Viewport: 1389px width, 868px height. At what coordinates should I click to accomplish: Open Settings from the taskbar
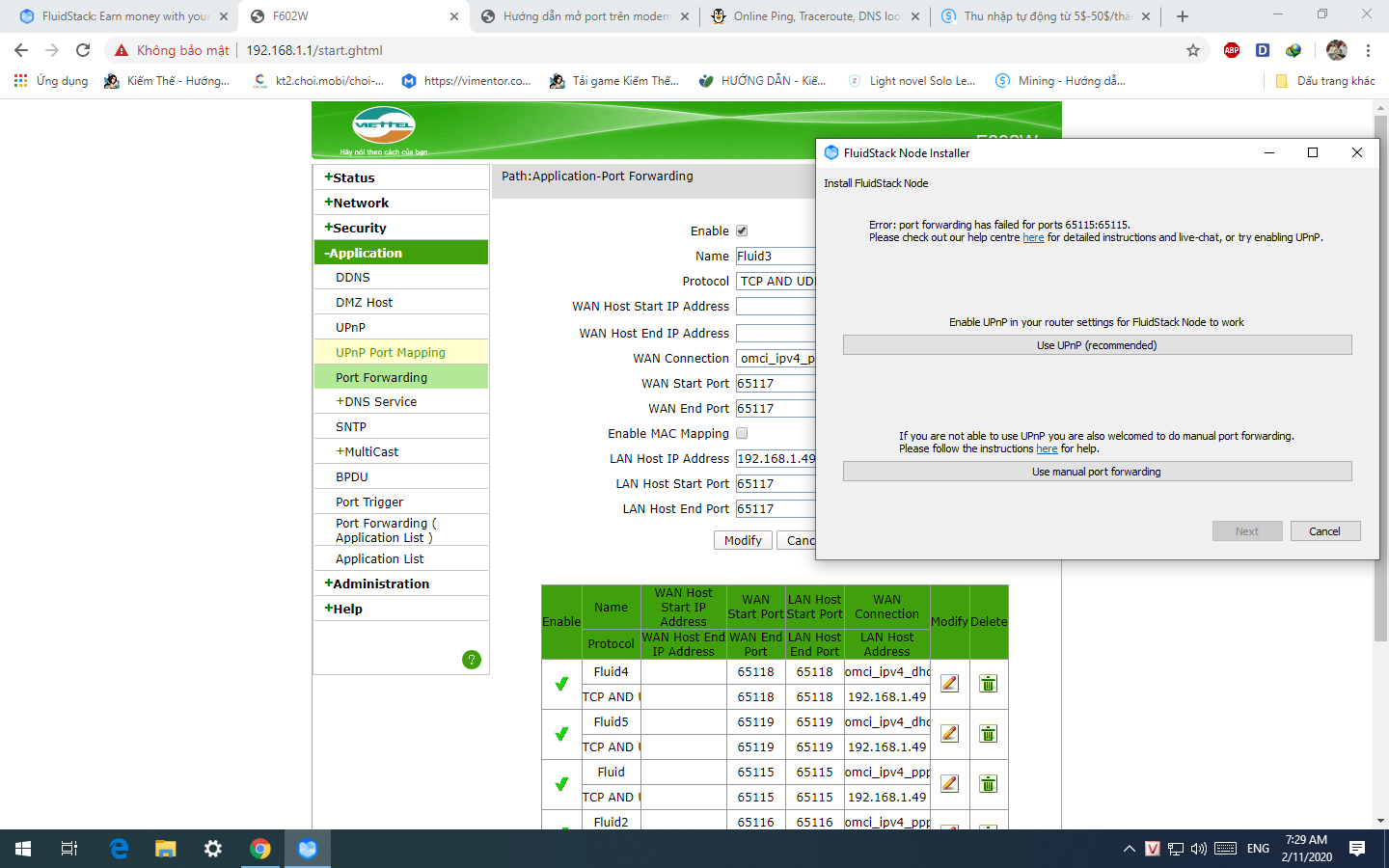[213, 849]
